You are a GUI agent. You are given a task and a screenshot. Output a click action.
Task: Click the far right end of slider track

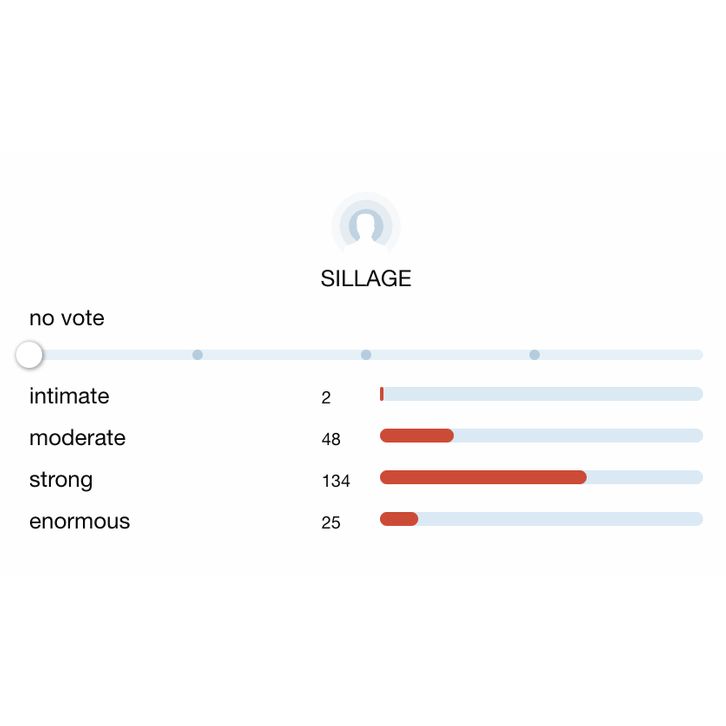(698, 355)
